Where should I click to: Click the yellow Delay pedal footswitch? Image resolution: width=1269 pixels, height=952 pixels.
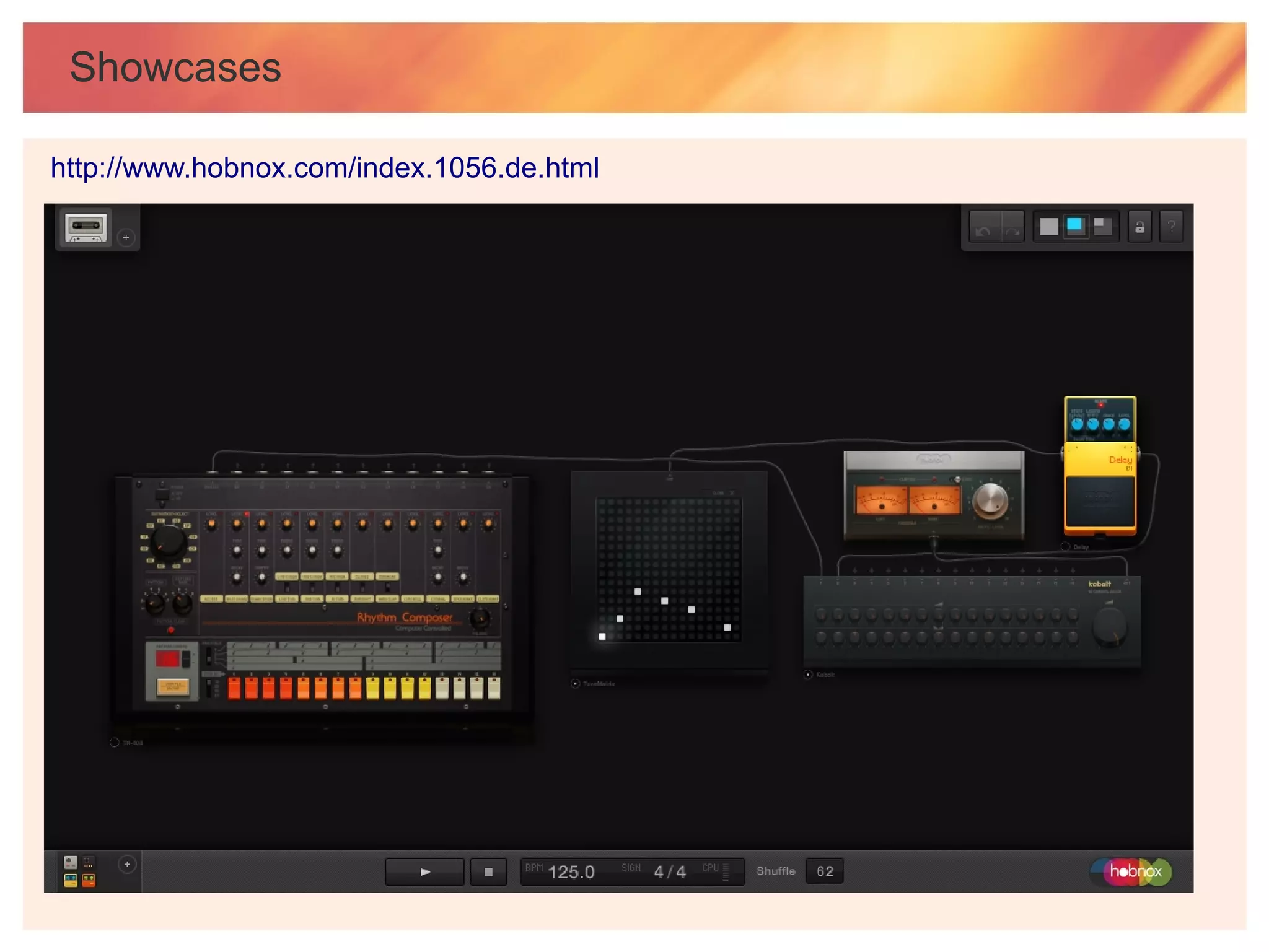pyautogui.click(x=1100, y=502)
